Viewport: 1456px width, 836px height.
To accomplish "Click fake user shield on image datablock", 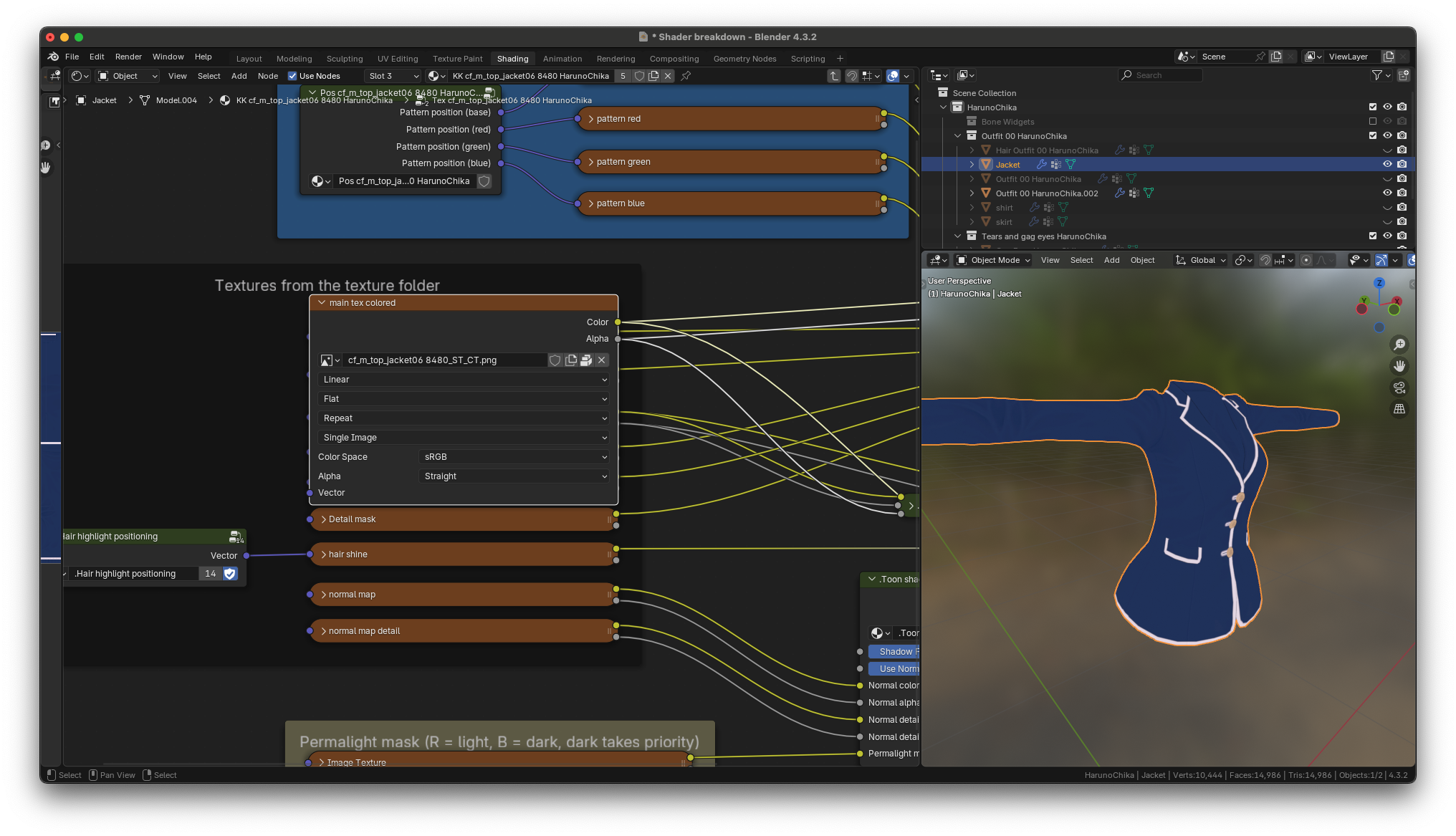I will (555, 360).
